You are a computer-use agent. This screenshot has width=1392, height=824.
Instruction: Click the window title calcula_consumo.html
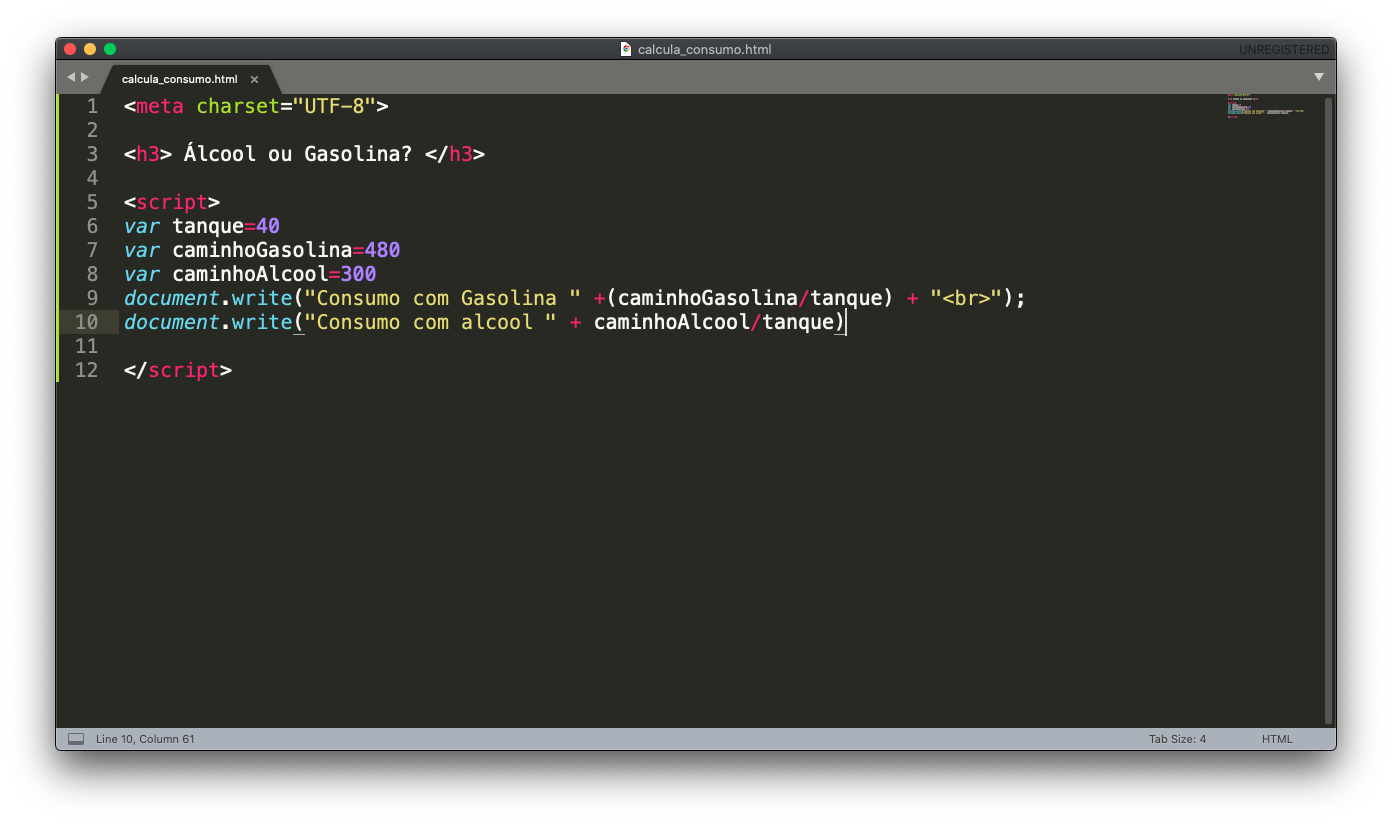click(704, 49)
